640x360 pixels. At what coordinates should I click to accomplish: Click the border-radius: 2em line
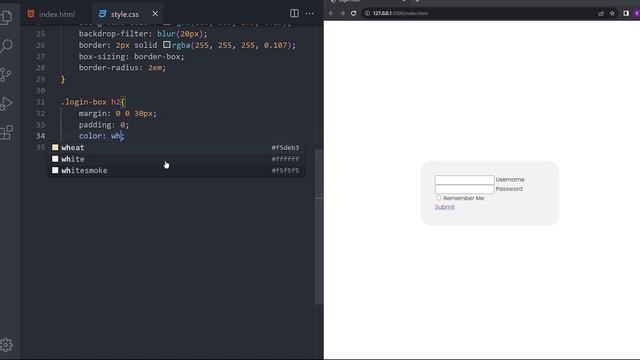tap(122, 68)
